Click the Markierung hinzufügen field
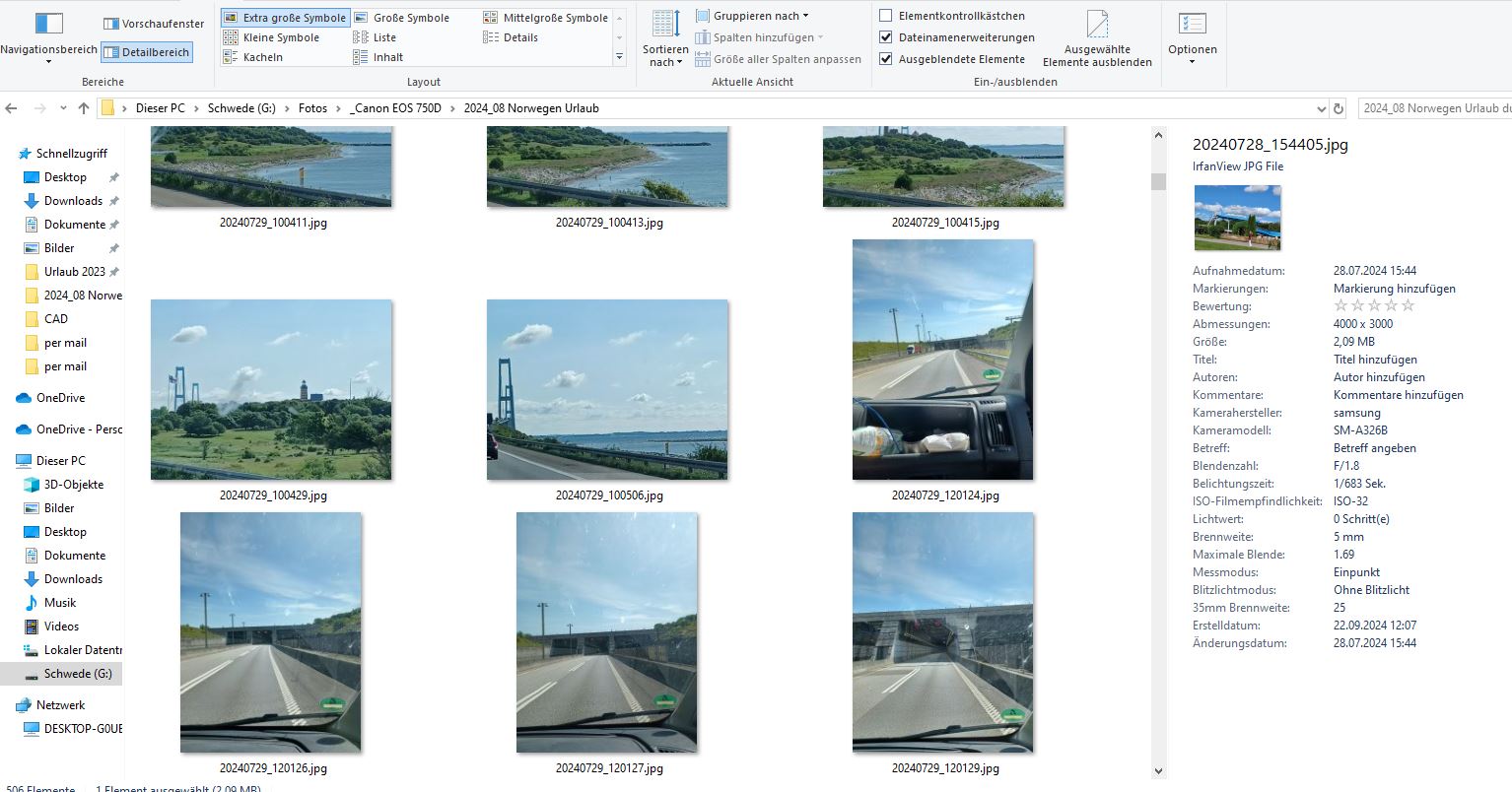Image resolution: width=1512 pixels, height=792 pixels. tap(1394, 289)
